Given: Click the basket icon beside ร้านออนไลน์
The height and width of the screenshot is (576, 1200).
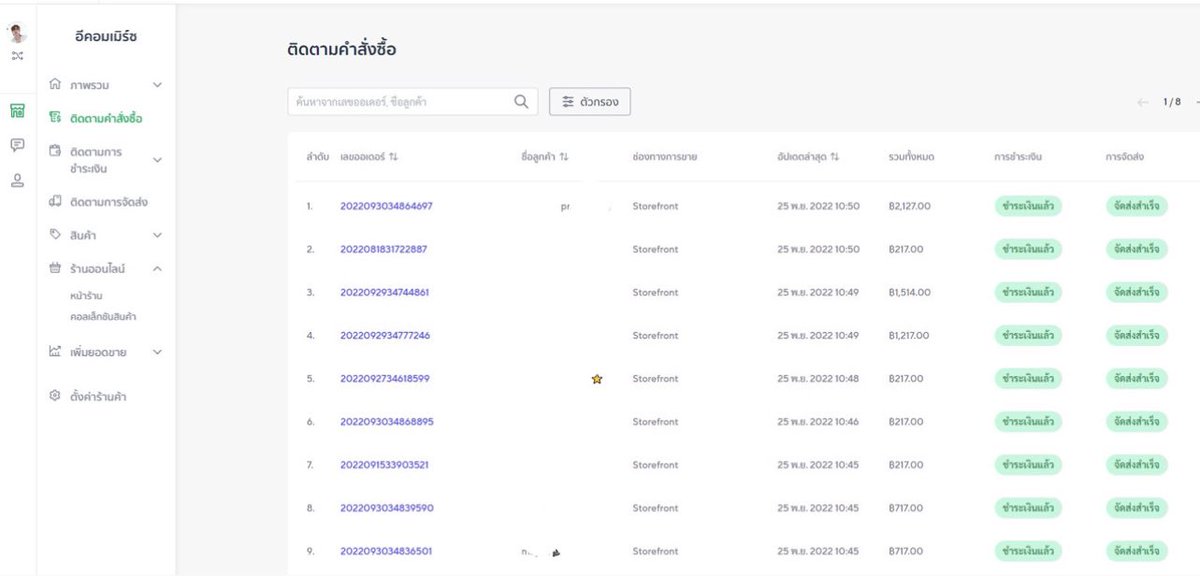Looking at the screenshot, I should (55, 268).
